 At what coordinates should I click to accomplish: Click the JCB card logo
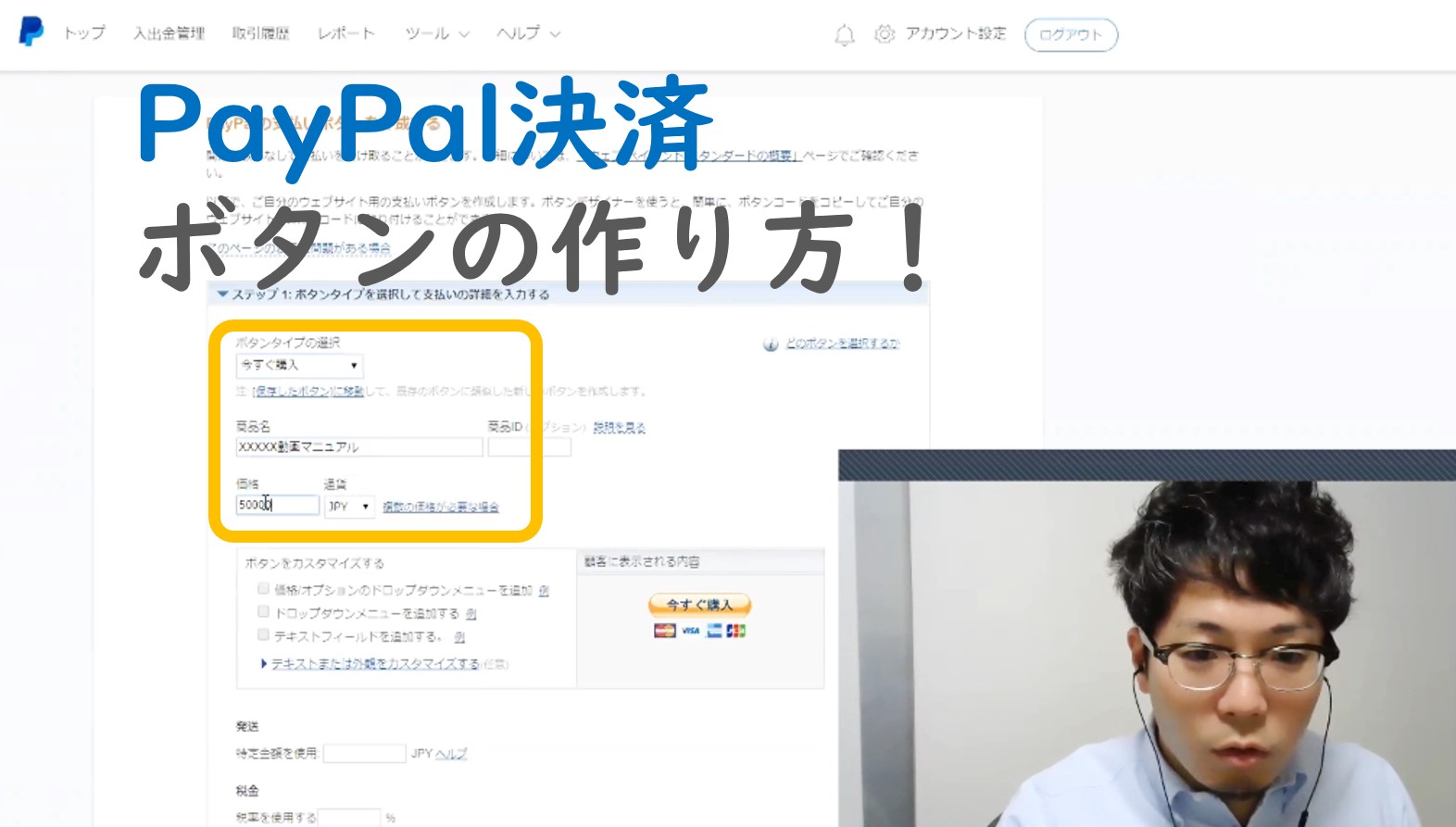coord(736,631)
